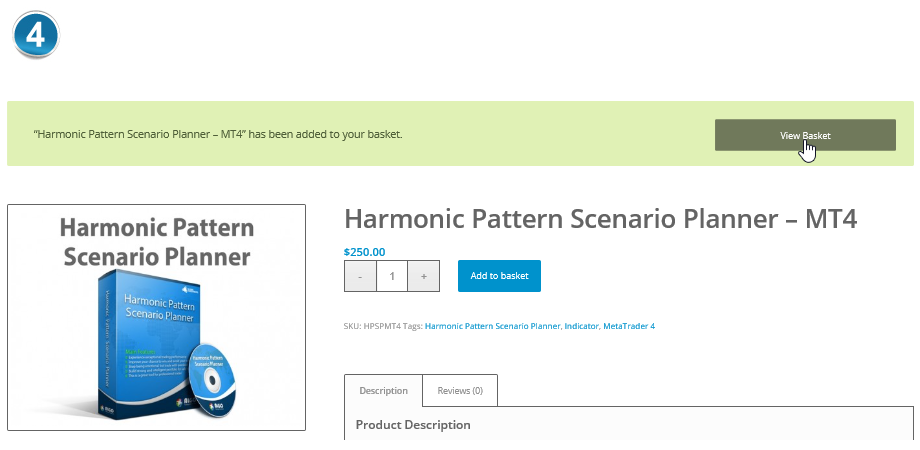Focus the quantity input field
The image size is (920, 450).
(x=392, y=276)
